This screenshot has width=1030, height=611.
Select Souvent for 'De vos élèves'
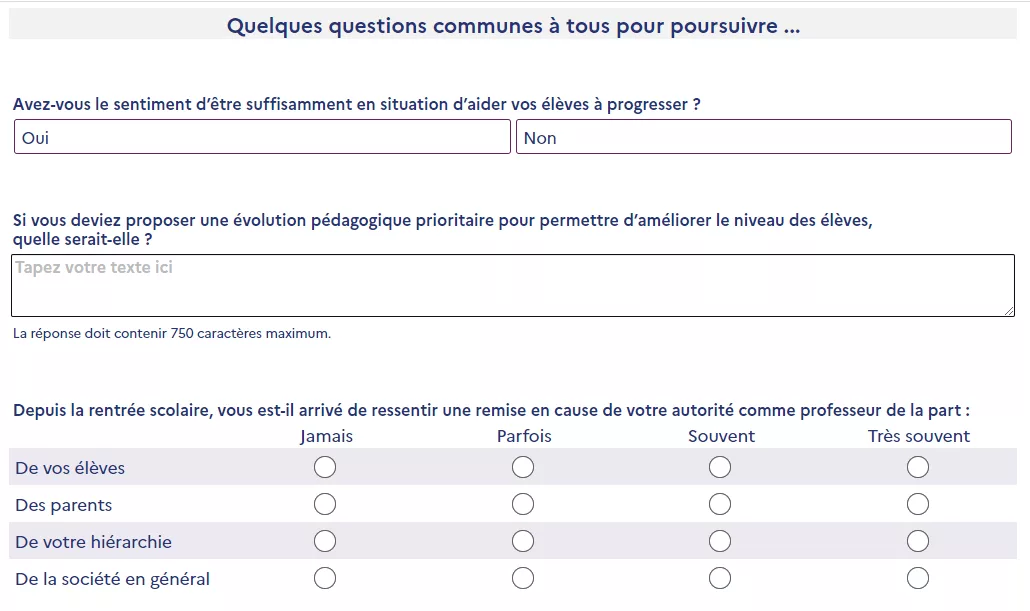click(720, 467)
